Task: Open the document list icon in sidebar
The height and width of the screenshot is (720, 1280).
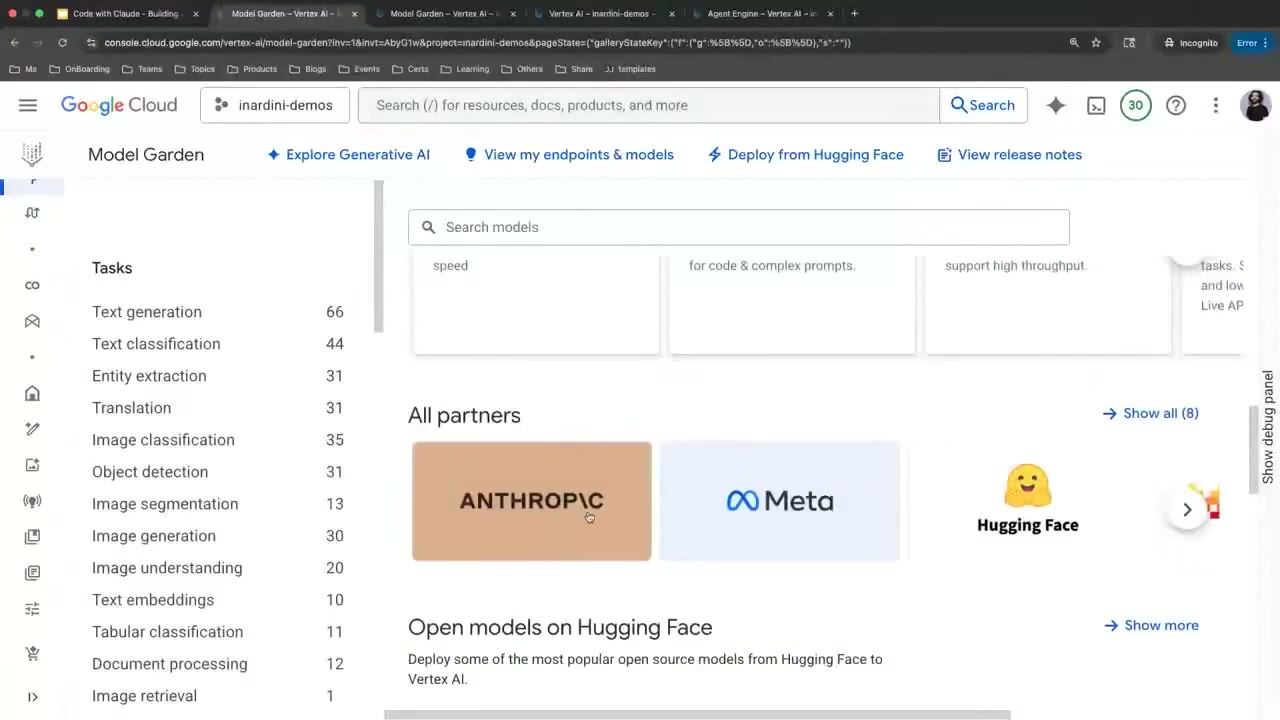Action: pyautogui.click(x=32, y=573)
